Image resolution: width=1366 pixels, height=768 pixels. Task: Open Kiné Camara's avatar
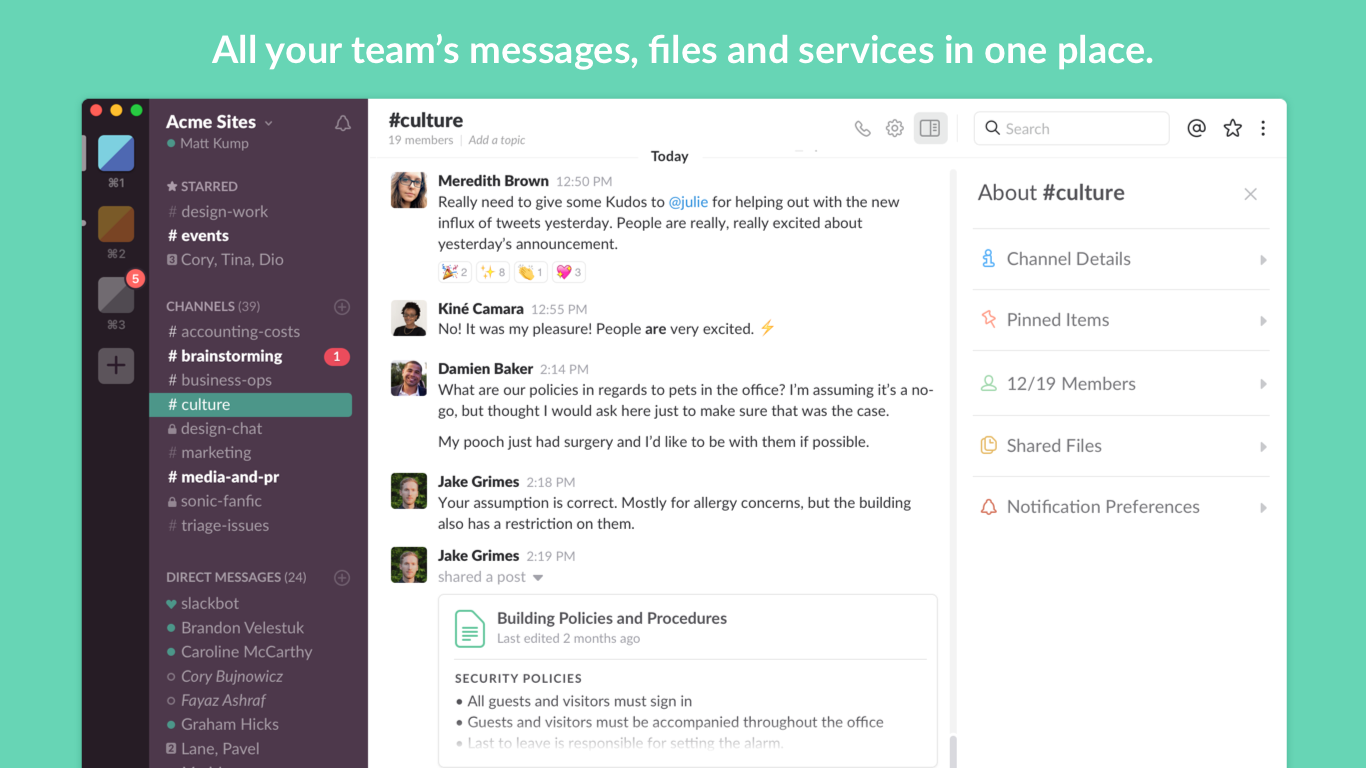click(x=409, y=318)
